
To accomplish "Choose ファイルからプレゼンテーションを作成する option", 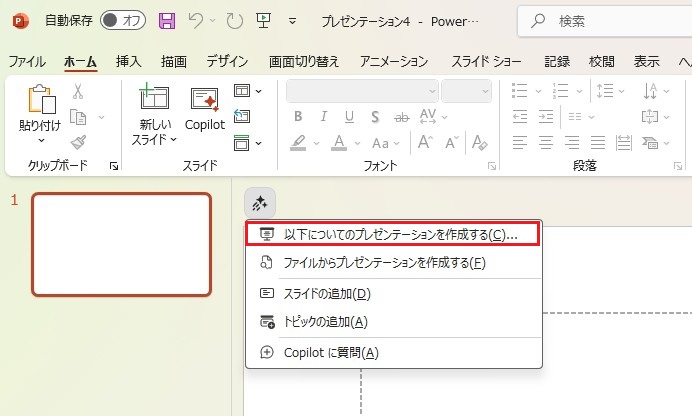I will coord(384,263).
